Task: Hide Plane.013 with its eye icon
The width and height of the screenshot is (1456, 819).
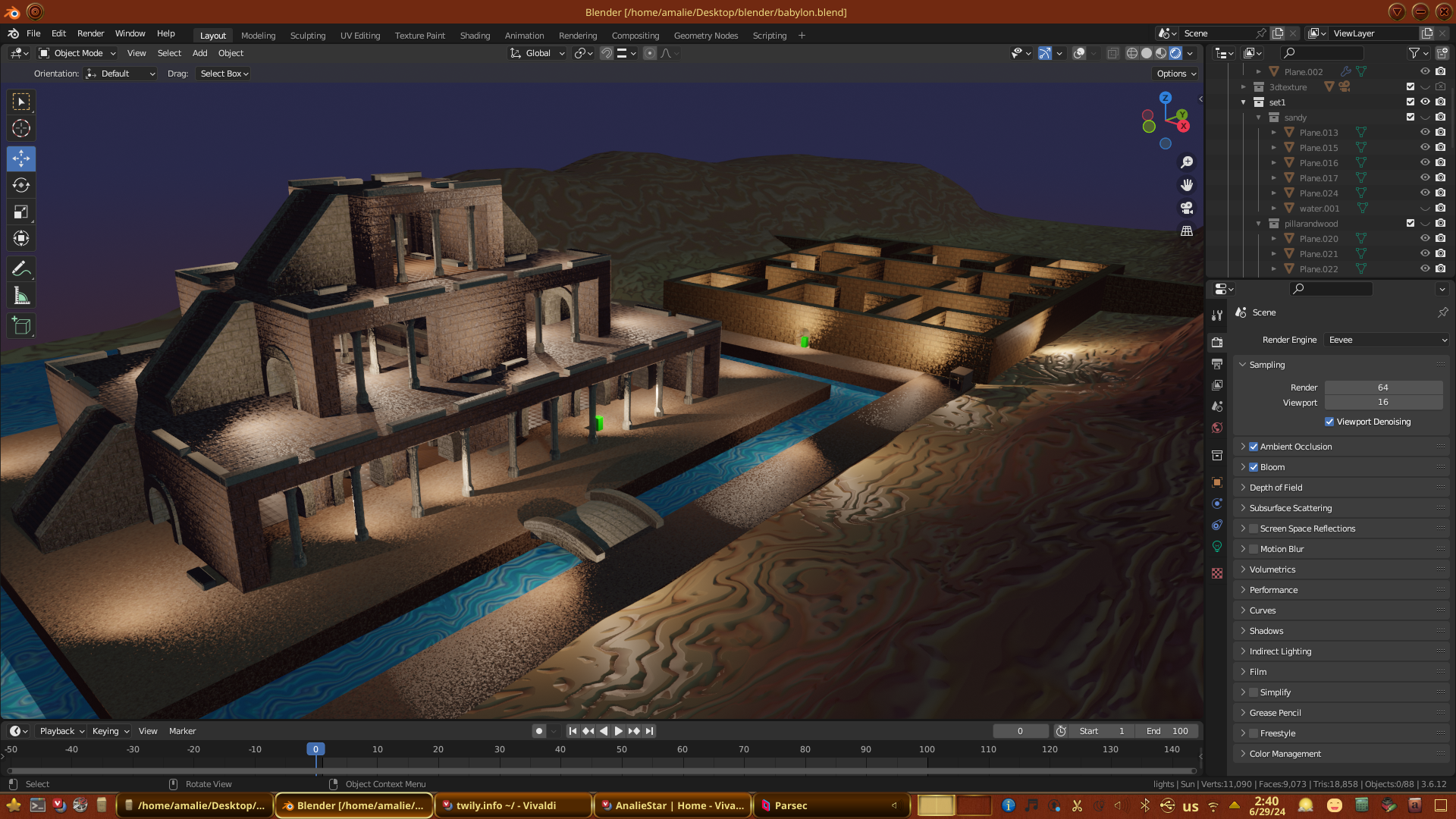Action: coord(1425,132)
